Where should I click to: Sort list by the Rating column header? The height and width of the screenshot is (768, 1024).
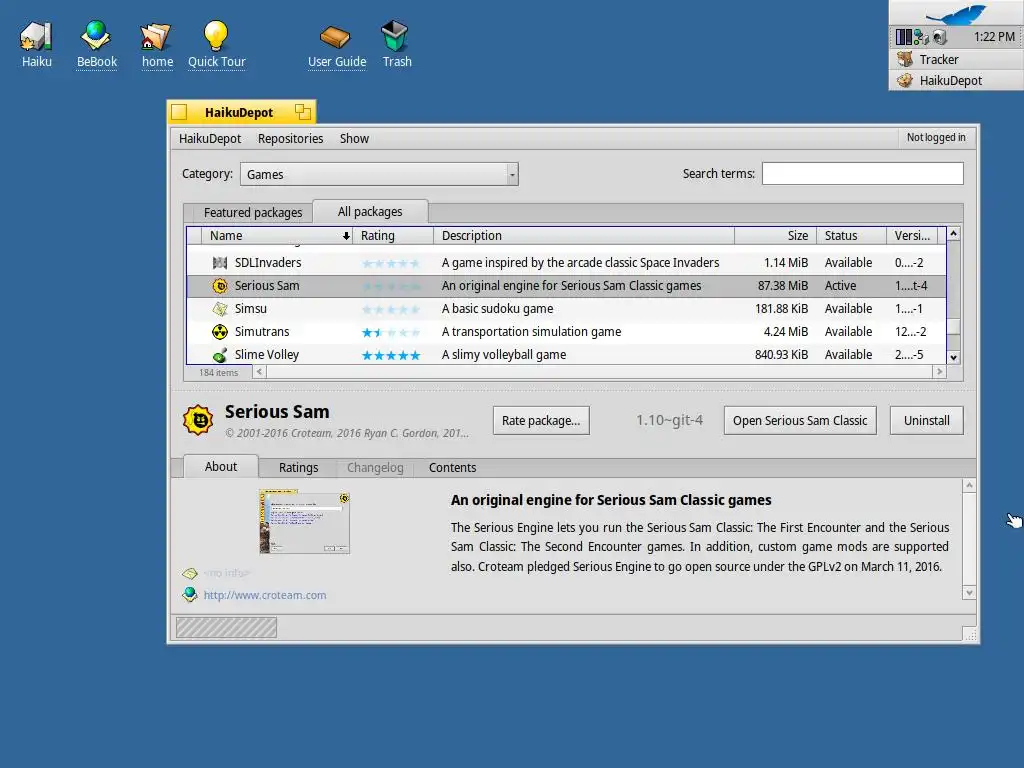(x=393, y=236)
